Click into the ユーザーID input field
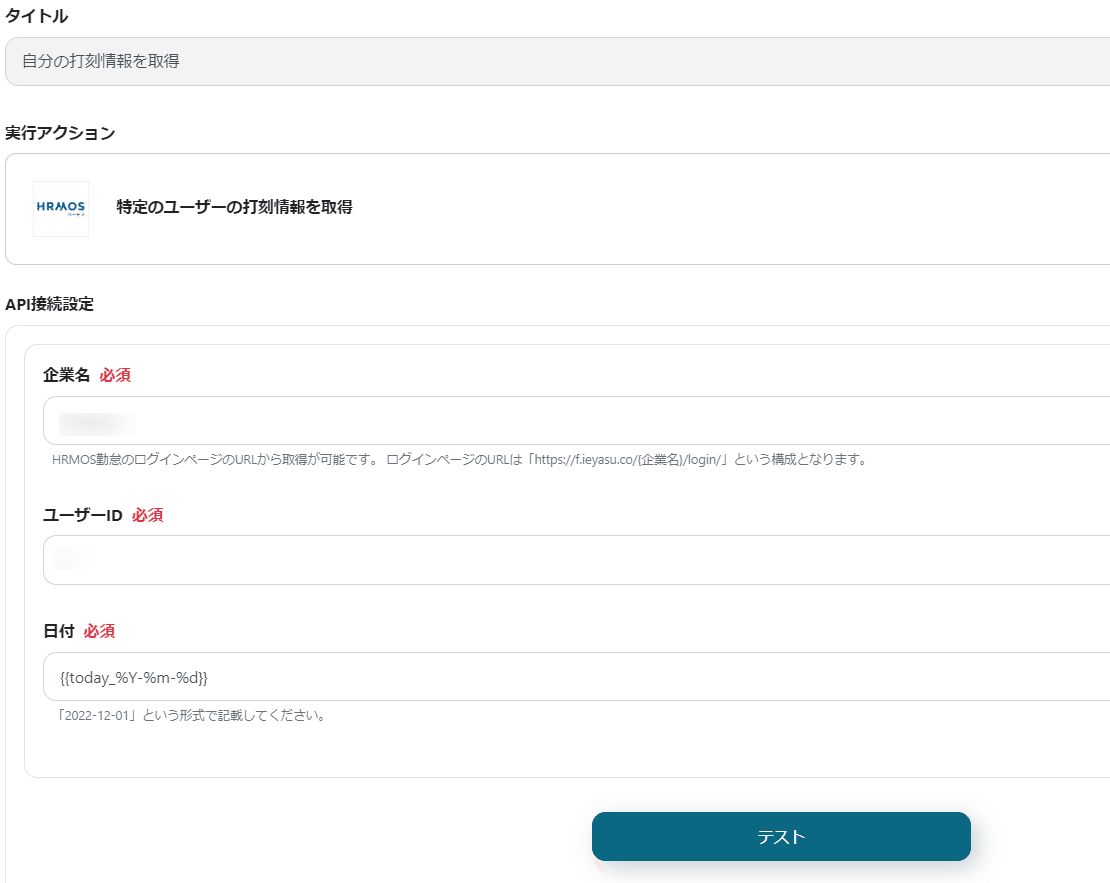Image resolution: width=1110 pixels, height=883 pixels. 576,560
